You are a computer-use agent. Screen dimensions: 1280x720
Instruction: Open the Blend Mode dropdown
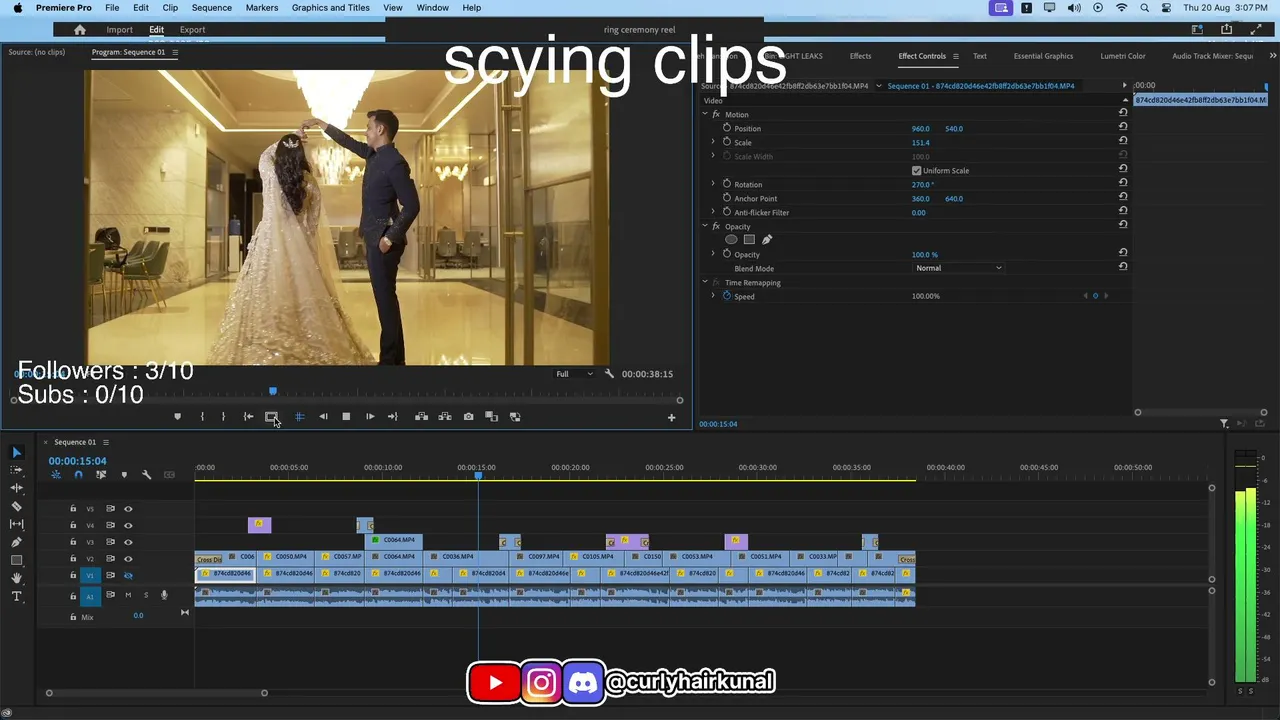(958, 268)
